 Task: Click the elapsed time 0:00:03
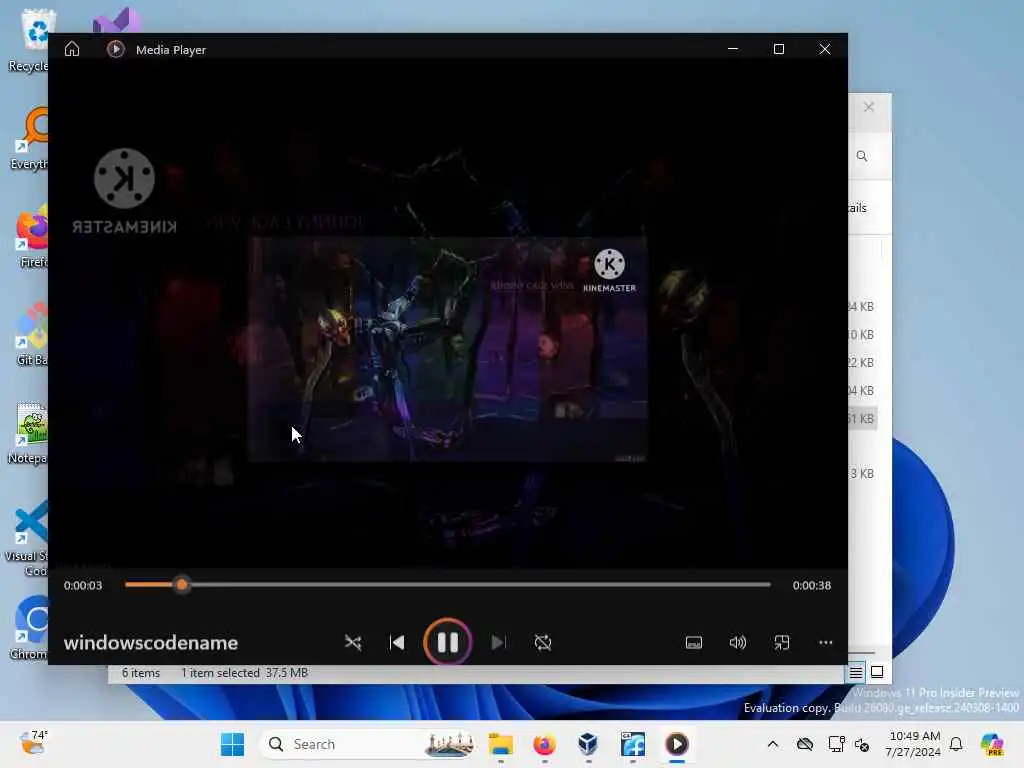(83, 586)
